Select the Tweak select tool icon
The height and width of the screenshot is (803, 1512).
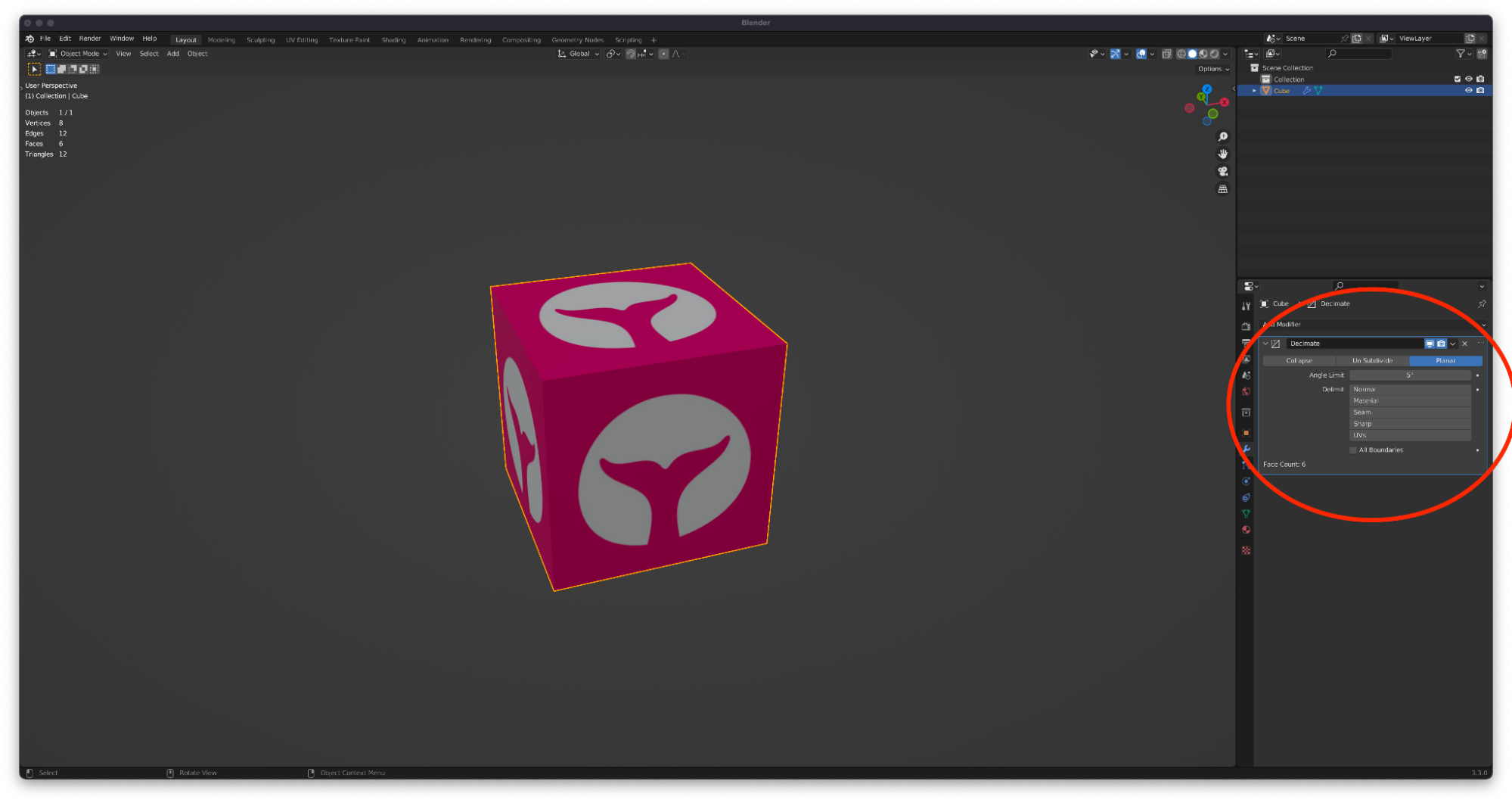[x=34, y=69]
